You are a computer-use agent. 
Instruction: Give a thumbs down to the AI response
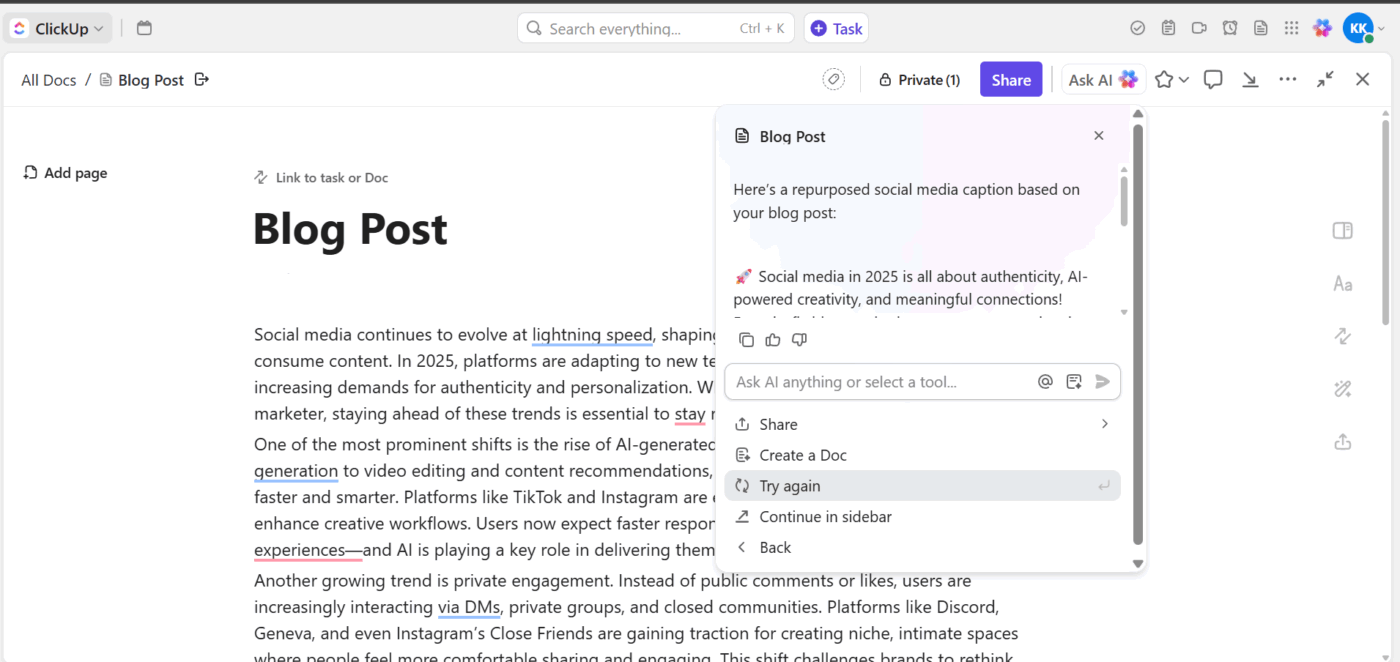[x=798, y=340]
